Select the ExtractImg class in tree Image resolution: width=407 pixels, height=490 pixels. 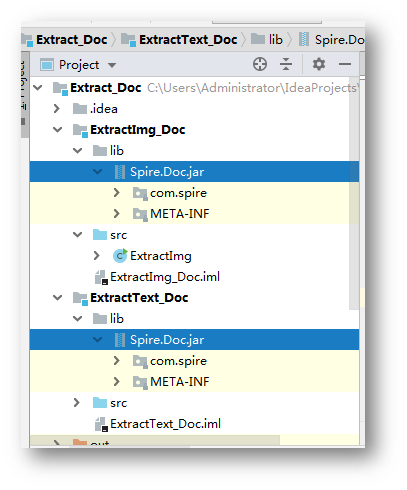coord(161,256)
